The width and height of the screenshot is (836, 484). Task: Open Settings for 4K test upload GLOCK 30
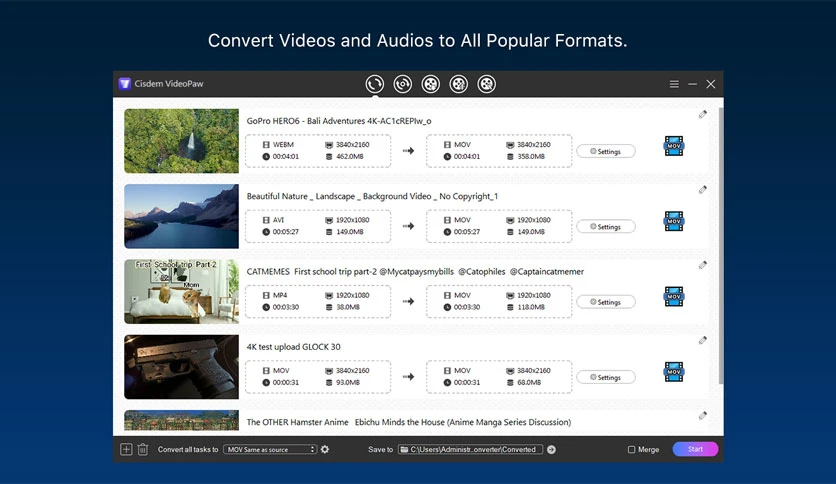(x=606, y=377)
